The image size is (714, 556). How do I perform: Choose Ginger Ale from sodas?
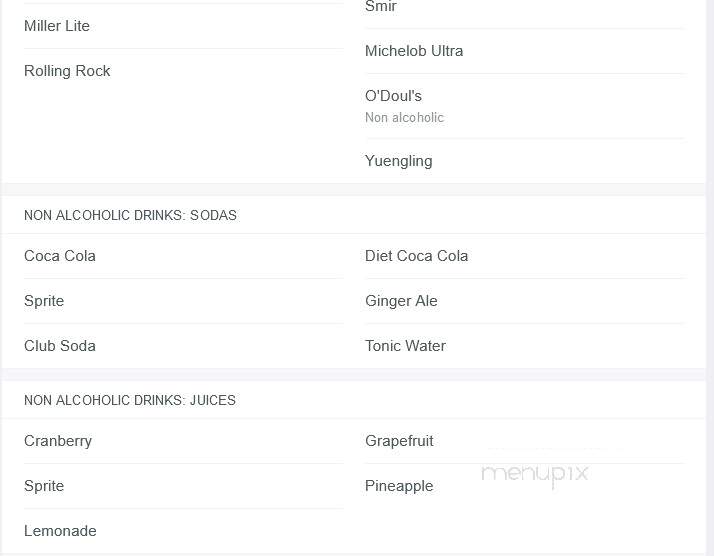(401, 301)
